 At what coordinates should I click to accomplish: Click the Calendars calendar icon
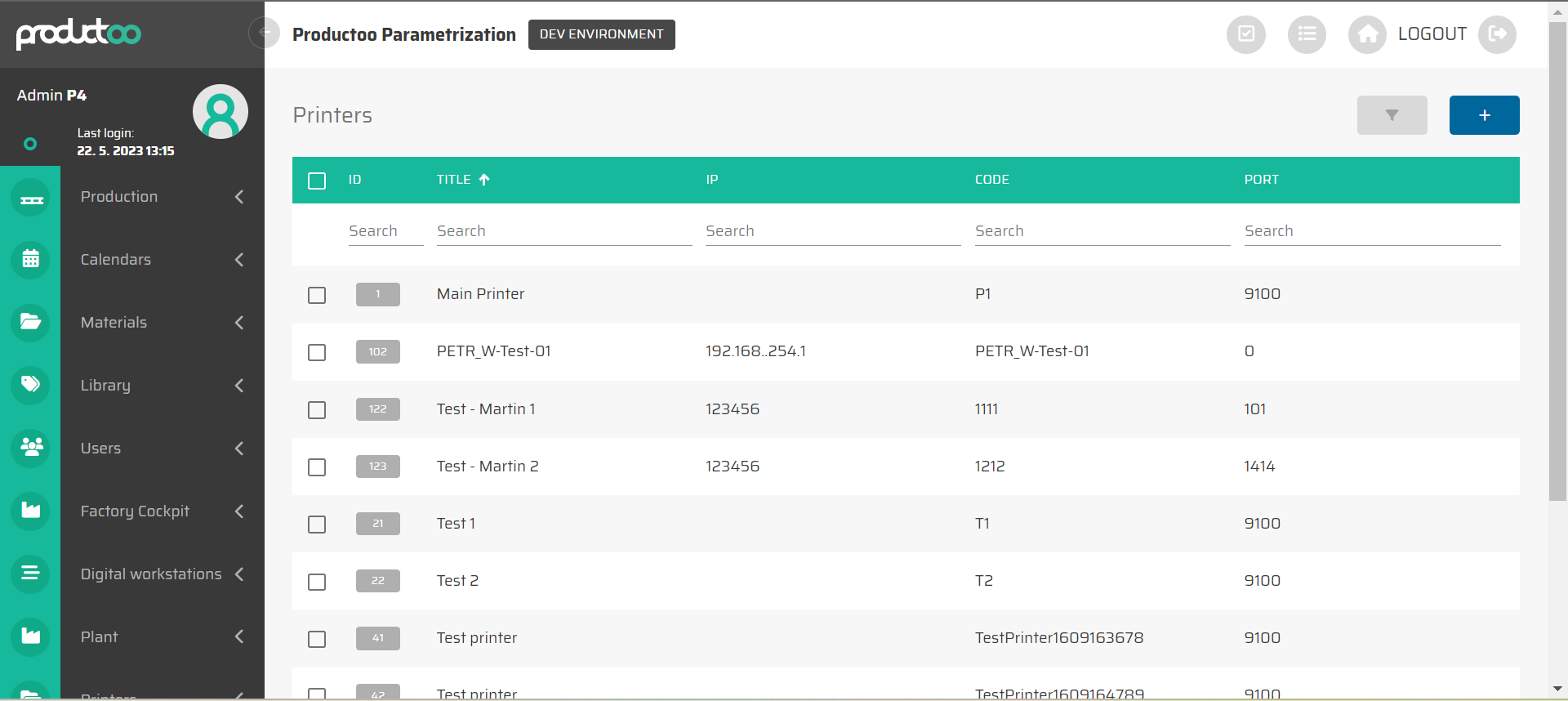[x=31, y=260]
